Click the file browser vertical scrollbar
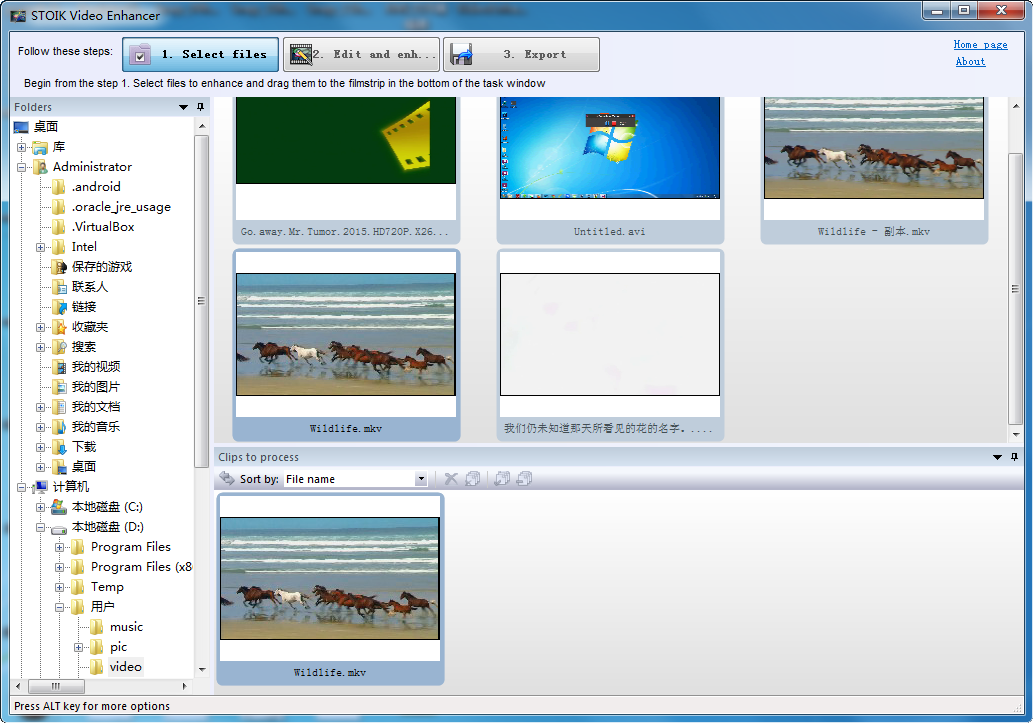The width and height of the screenshot is (1034, 724). tap(1016, 290)
